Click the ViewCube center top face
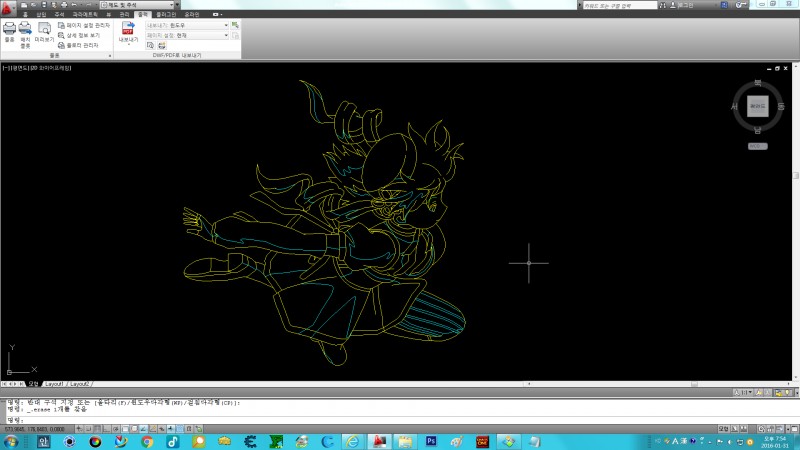This screenshot has height=450, width=800. 758,106
